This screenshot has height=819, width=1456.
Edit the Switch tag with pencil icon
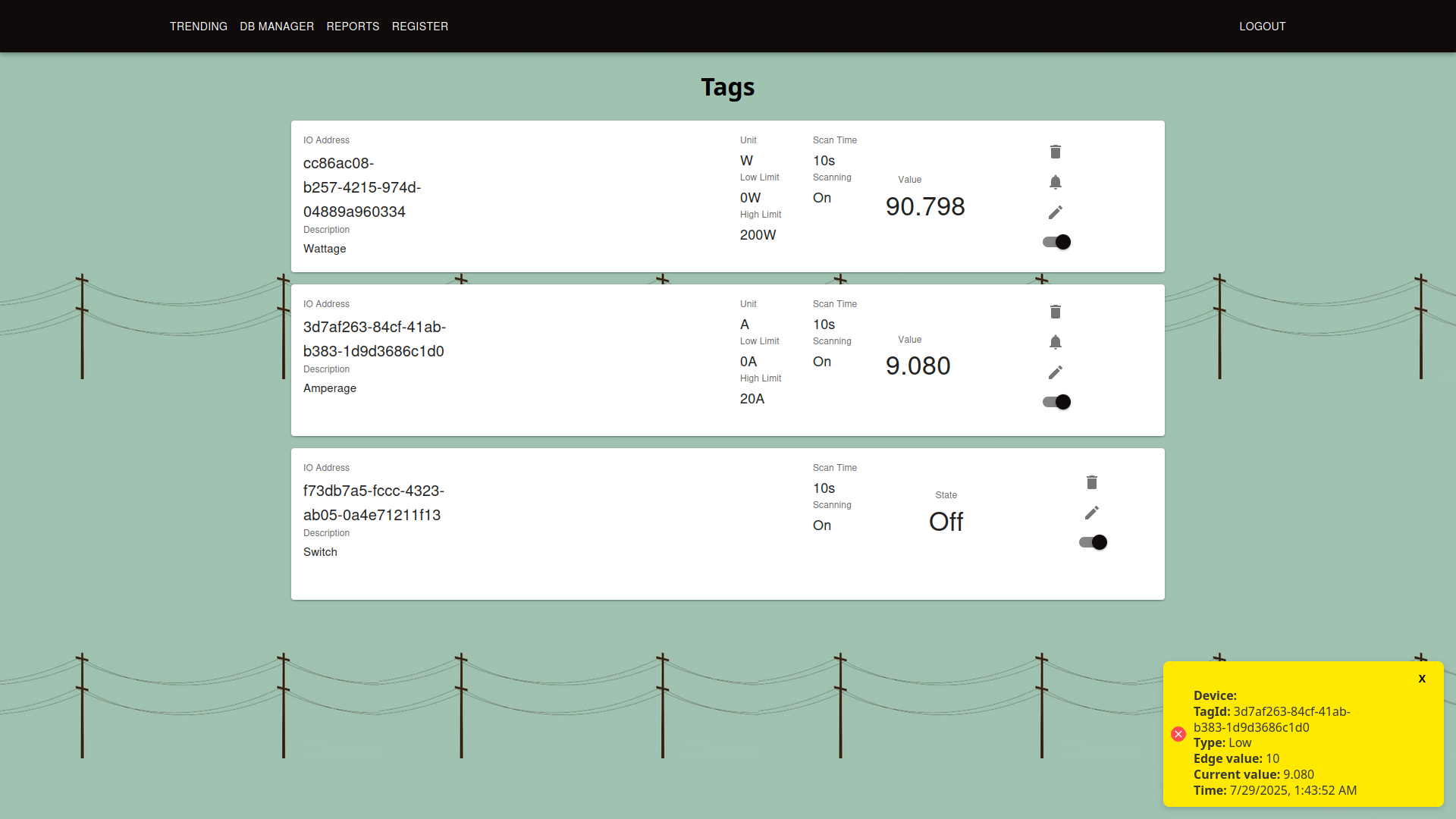pos(1091,513)
